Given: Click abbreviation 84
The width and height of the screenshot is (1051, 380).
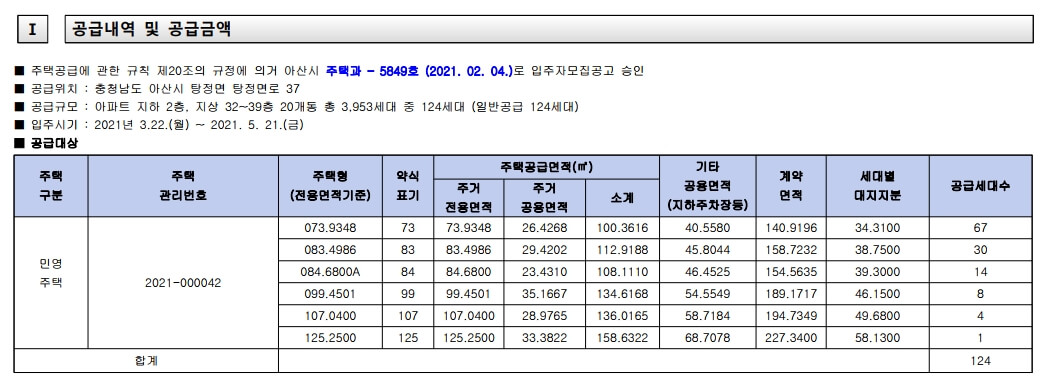Looking at the screenshot, I should (x=408, y=272).
